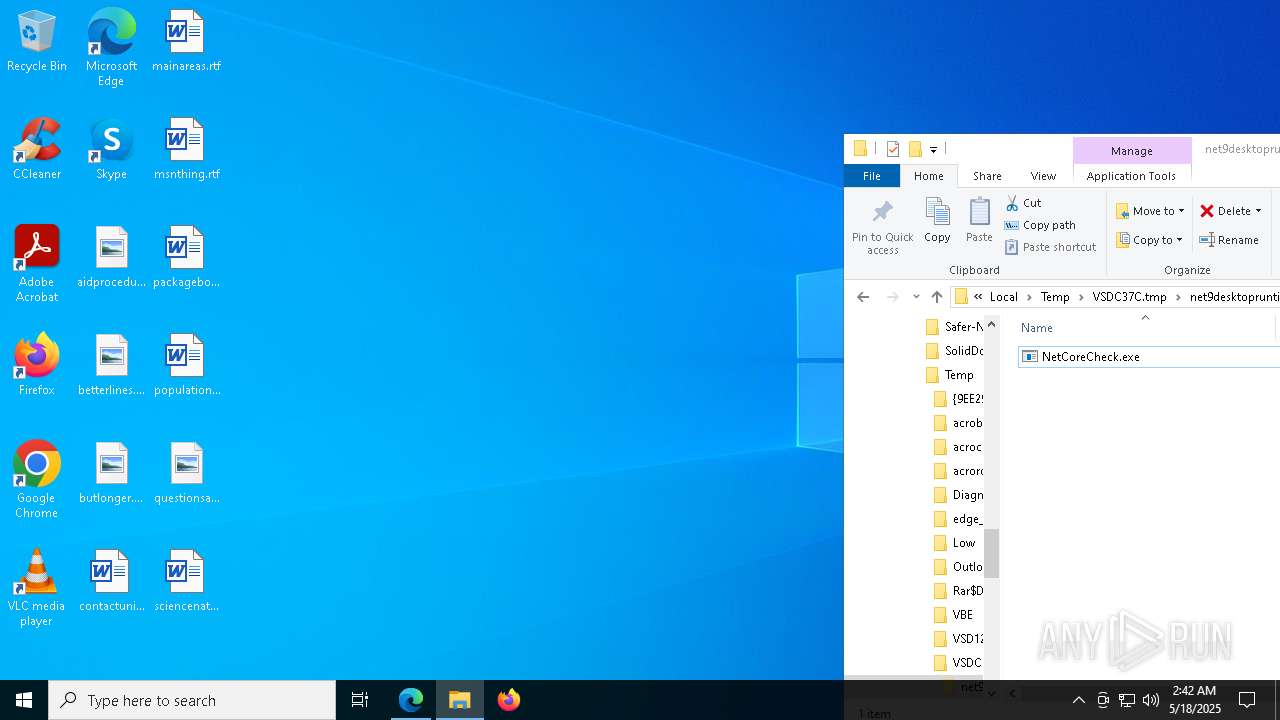
Task: Click Rename in the Organize group
Action: click(x=1229, y=240)
